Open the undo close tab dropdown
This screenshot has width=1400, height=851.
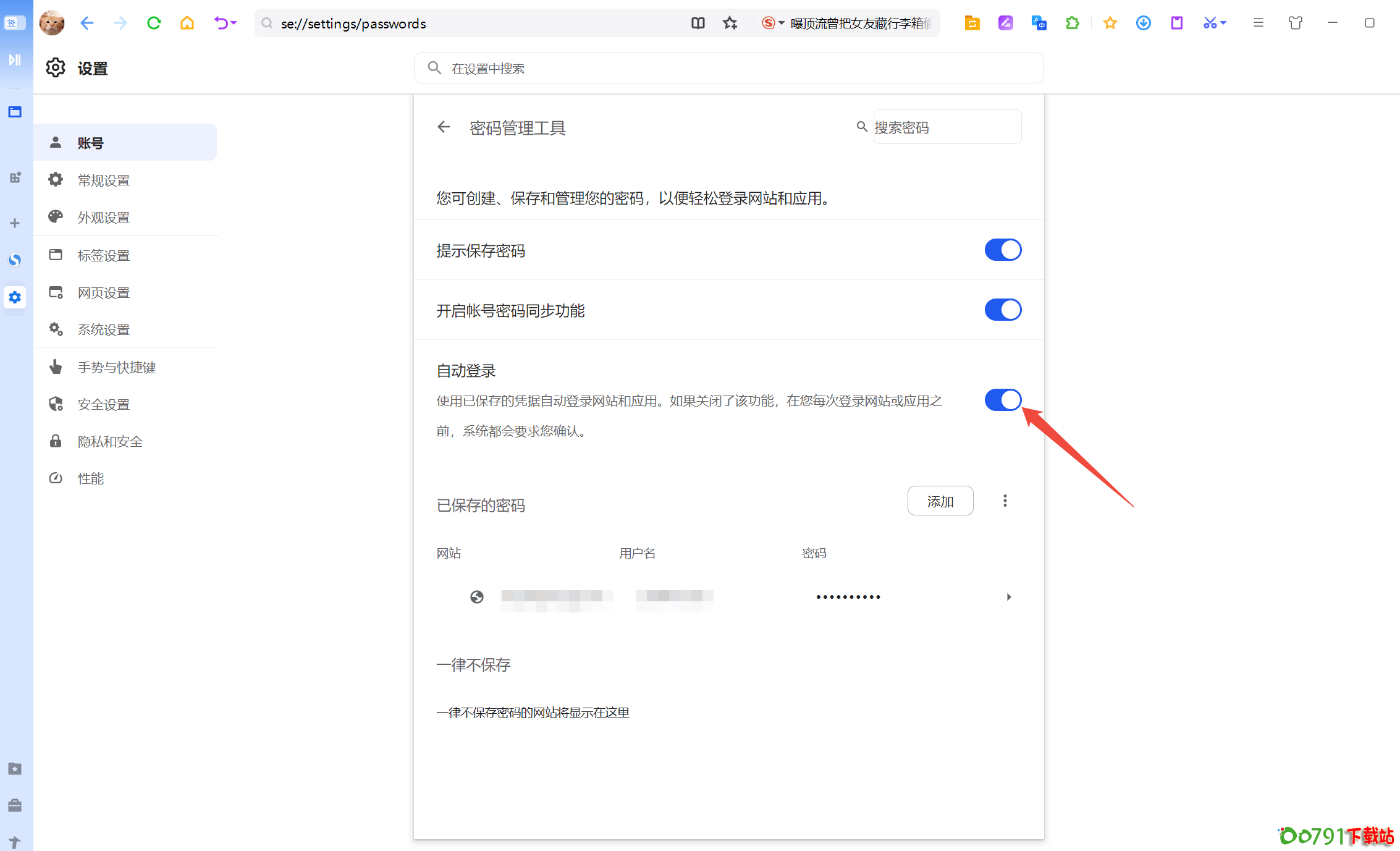coord(234,23)
